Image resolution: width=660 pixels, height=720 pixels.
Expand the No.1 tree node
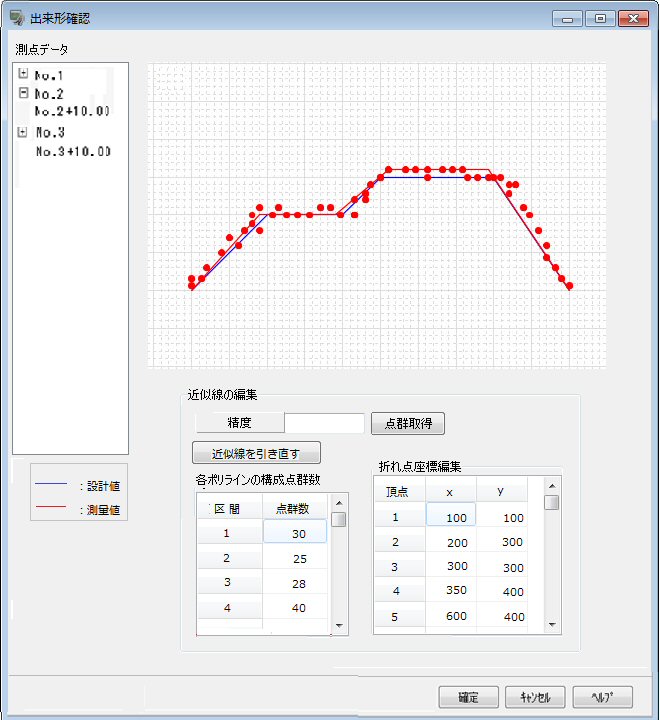(x=23, y=73)
